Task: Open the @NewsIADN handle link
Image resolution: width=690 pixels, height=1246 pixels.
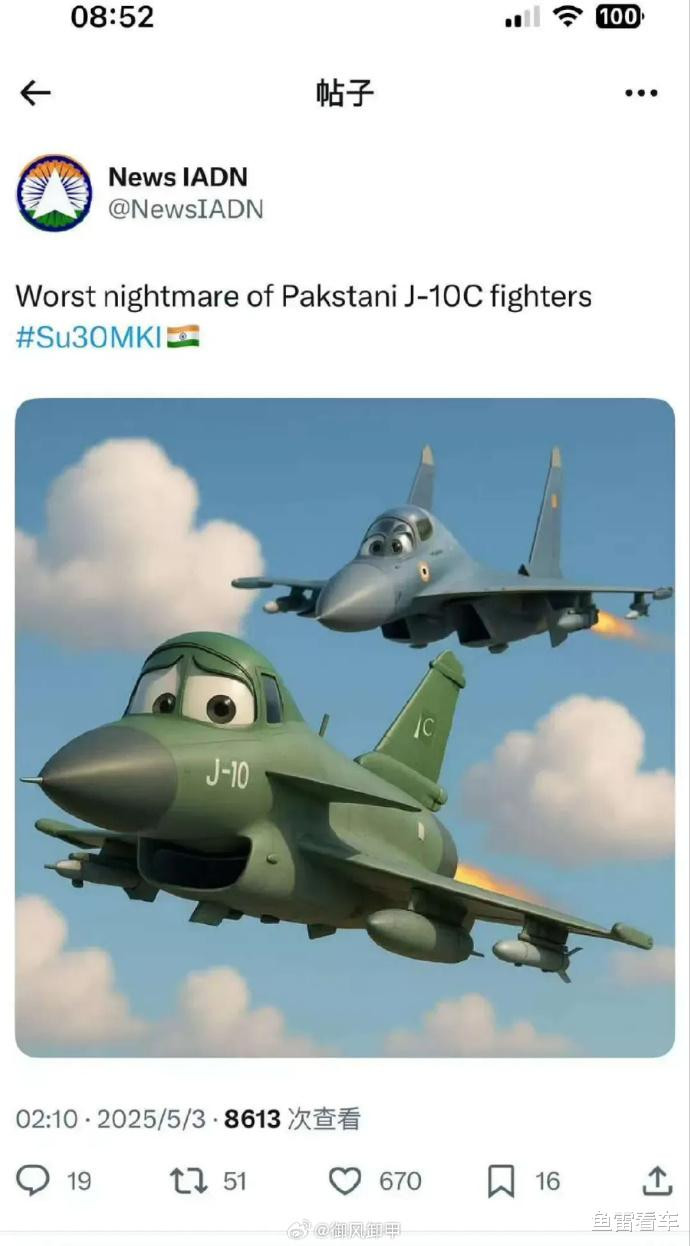Action: point(185,209)
